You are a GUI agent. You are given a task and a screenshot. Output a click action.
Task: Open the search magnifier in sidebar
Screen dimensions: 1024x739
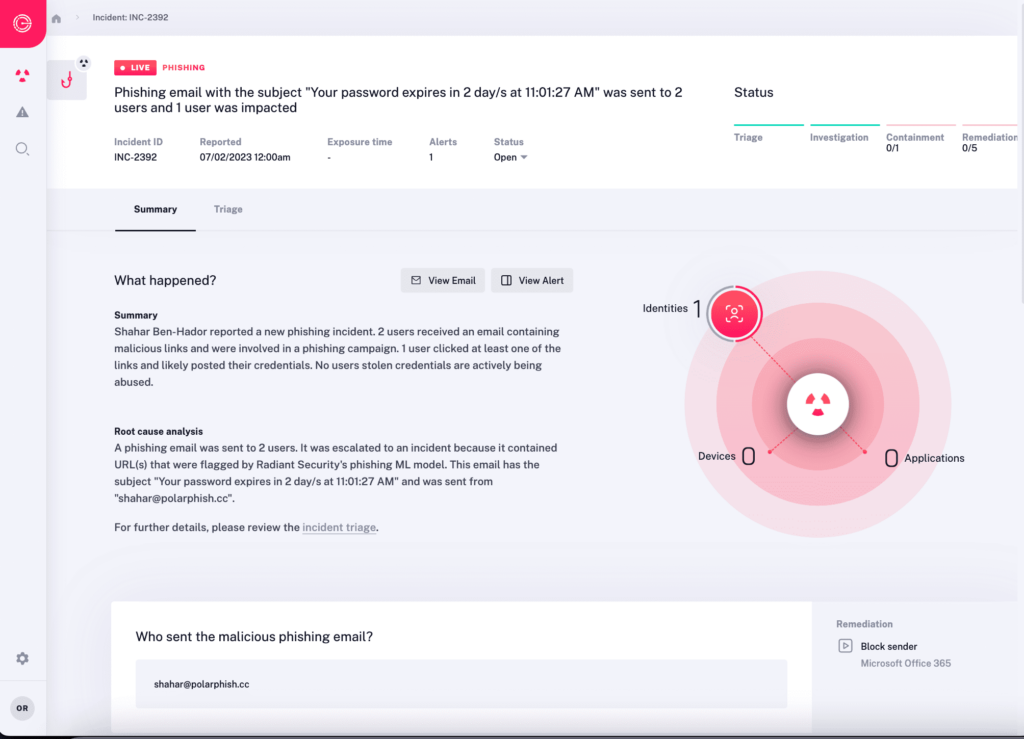coord(22,149)
